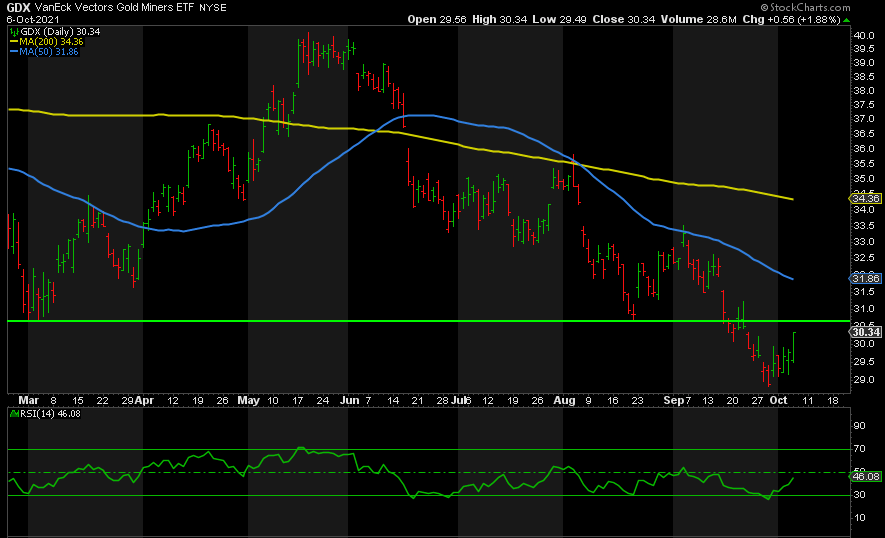Click the blue 31.86 price tag on axis
This screenshot has height=538, width=885.
[x=865, y=278]
